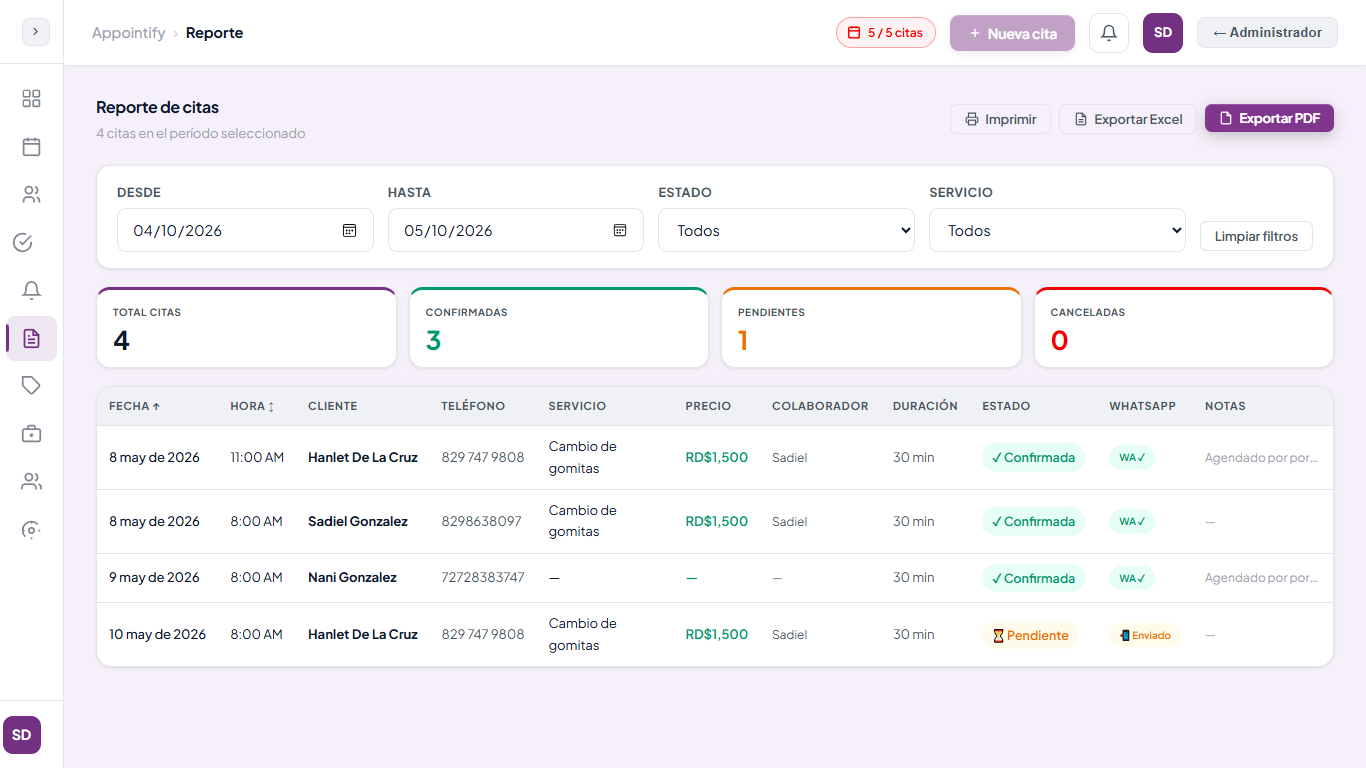Click the notification bell in top bar
This screenshot has height=768, width=1366.
[x=1109, y=33]
